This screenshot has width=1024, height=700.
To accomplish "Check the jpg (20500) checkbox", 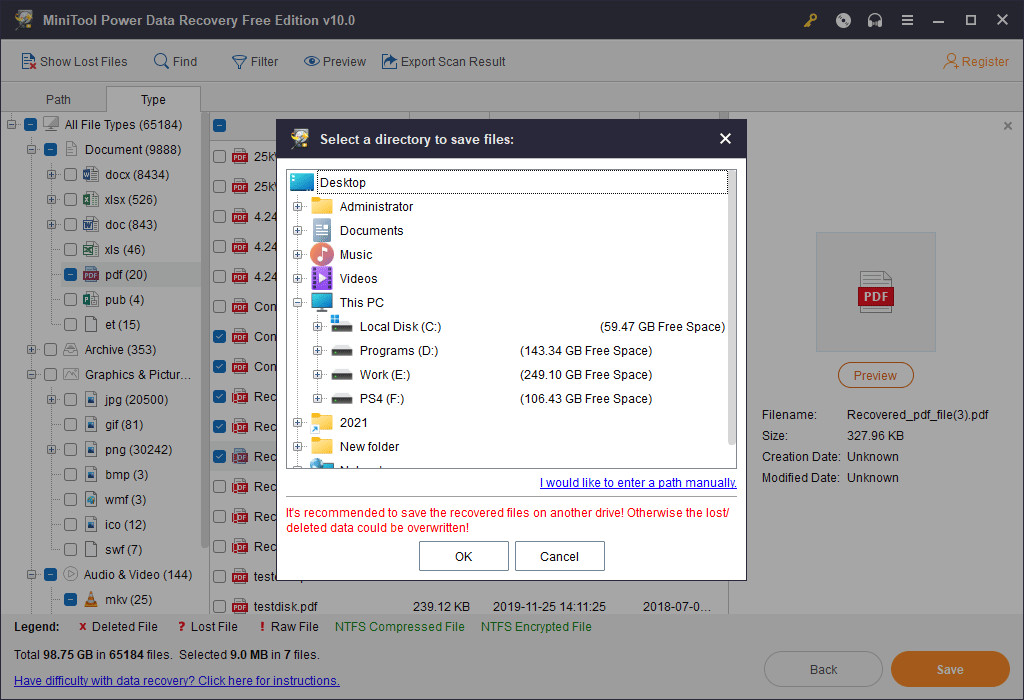I will [x=71, y=400].
